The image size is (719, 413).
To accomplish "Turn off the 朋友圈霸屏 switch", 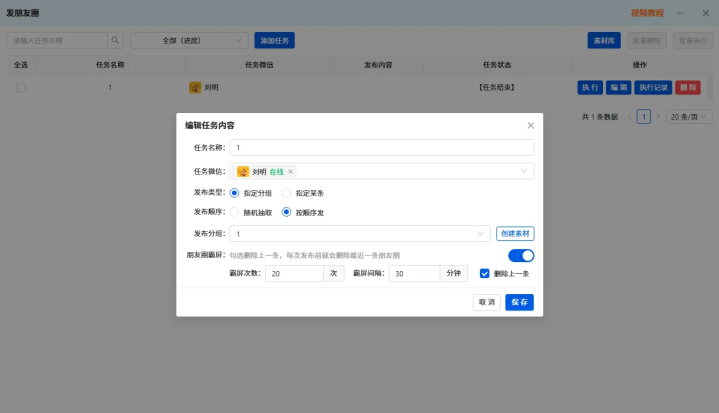I will [x=521, y=255].
